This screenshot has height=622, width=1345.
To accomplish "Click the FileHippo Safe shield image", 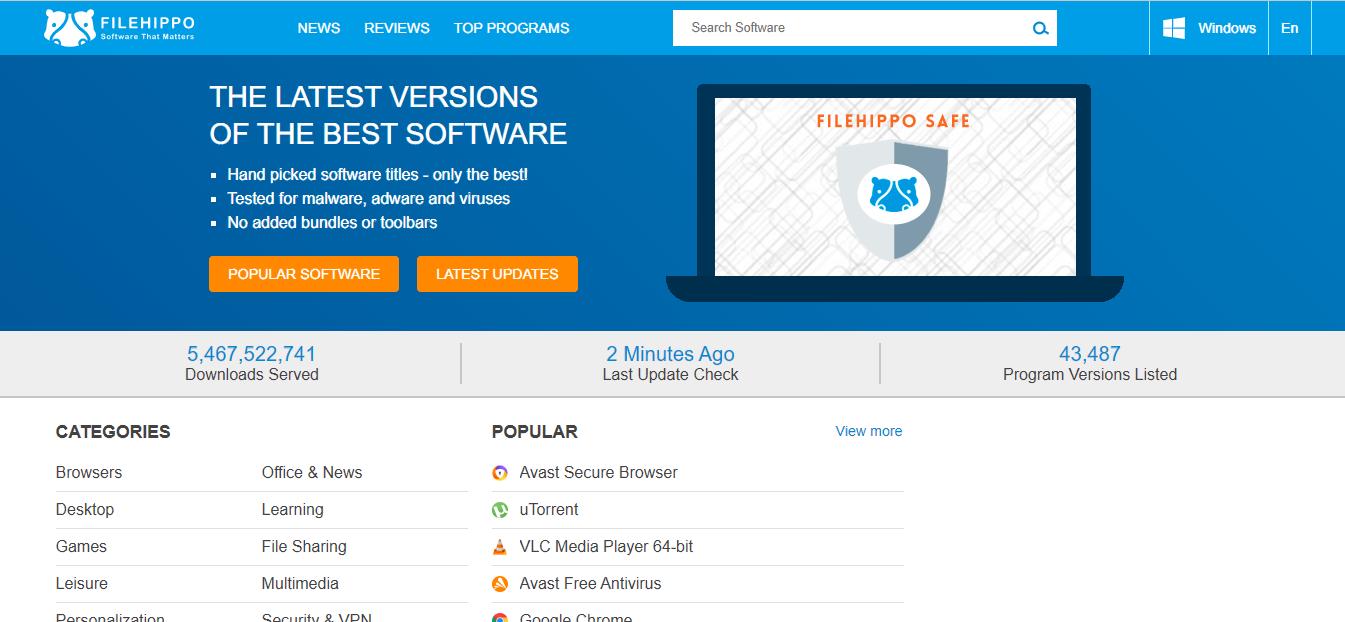I will click(x=893, y=200).
